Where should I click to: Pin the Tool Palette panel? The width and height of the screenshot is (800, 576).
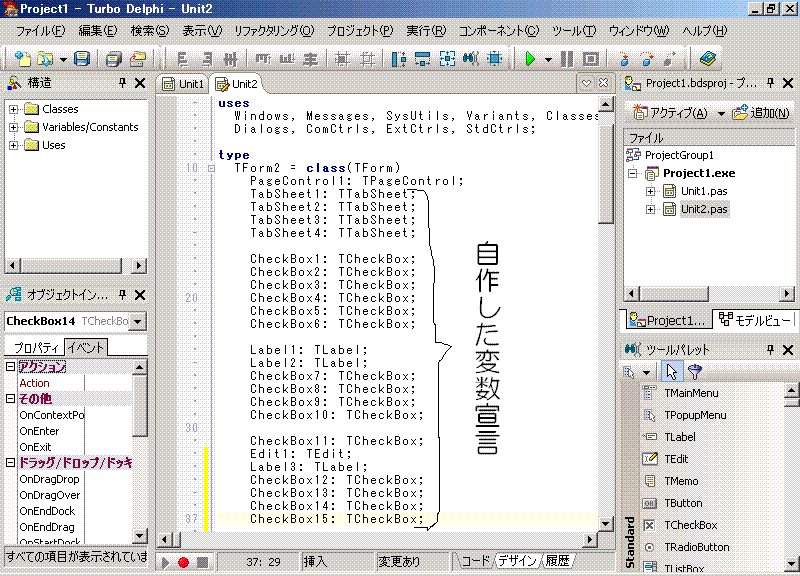(x=770, y=349)
